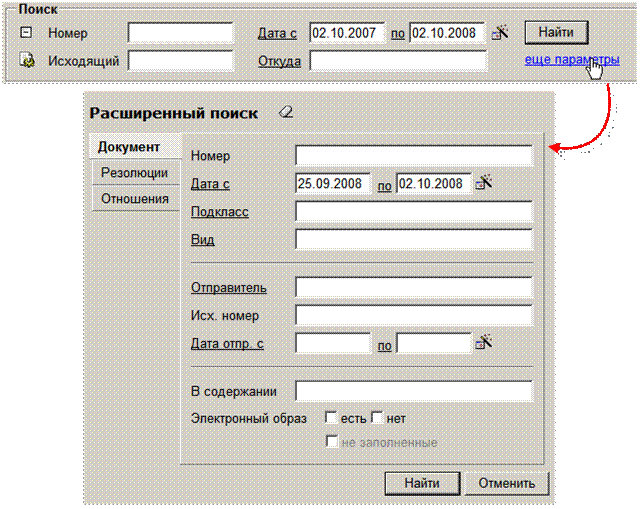The width and height of the screenshot is (641, 509).
Task: Check the есть checkbox for Электронный образ
Action: [331, 418]
